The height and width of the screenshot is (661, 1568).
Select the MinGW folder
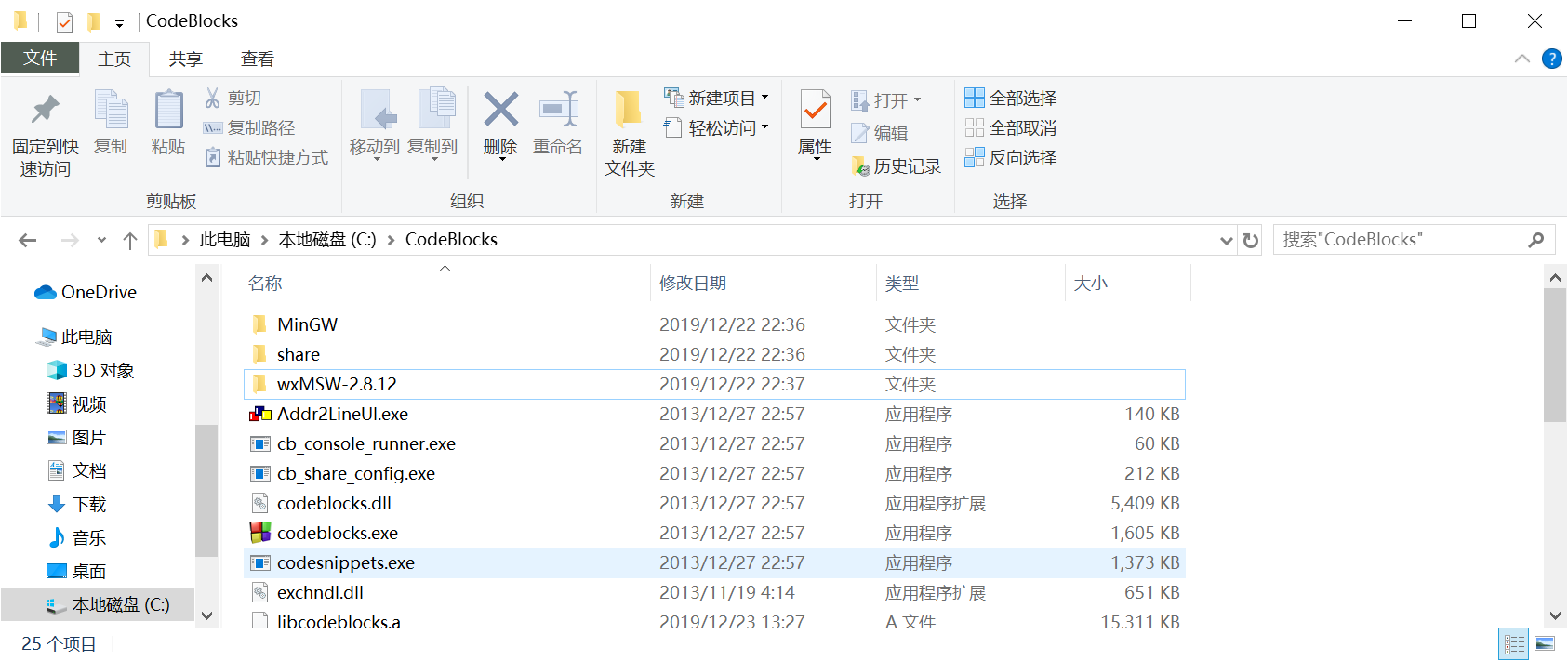(x=714, y=324)
